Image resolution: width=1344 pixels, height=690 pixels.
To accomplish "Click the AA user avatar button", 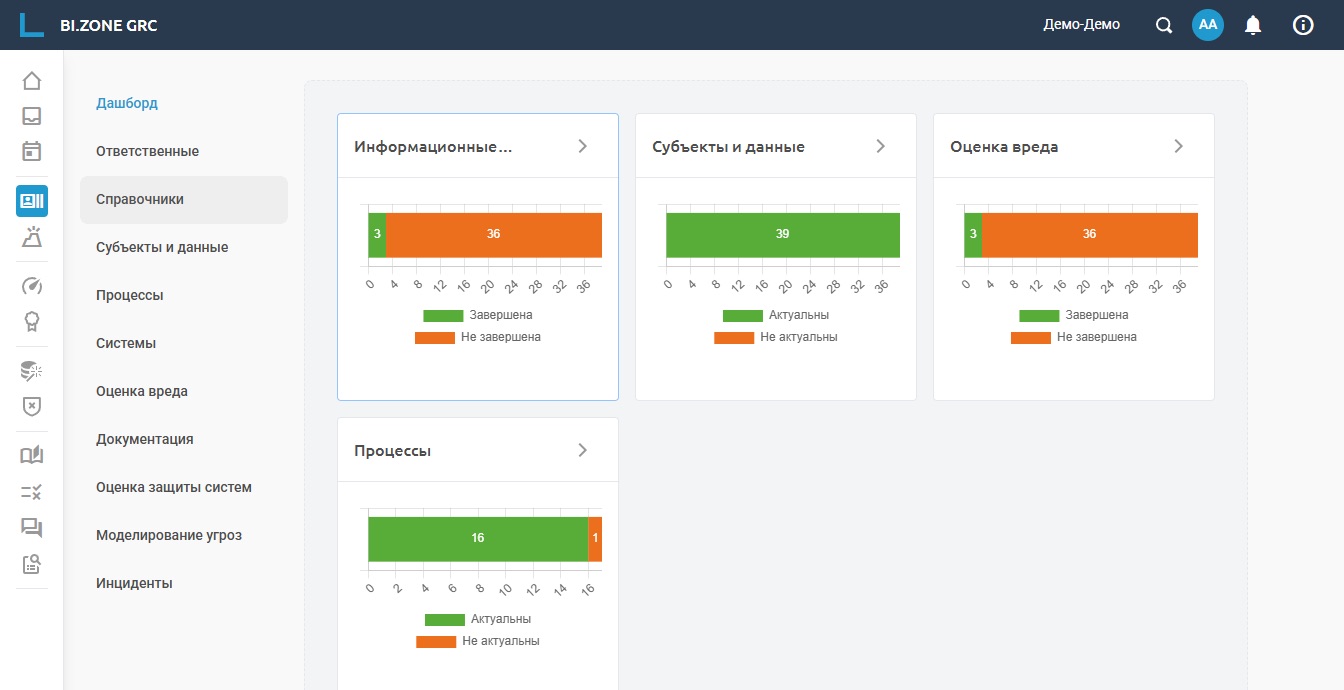I will (1208, 25).
